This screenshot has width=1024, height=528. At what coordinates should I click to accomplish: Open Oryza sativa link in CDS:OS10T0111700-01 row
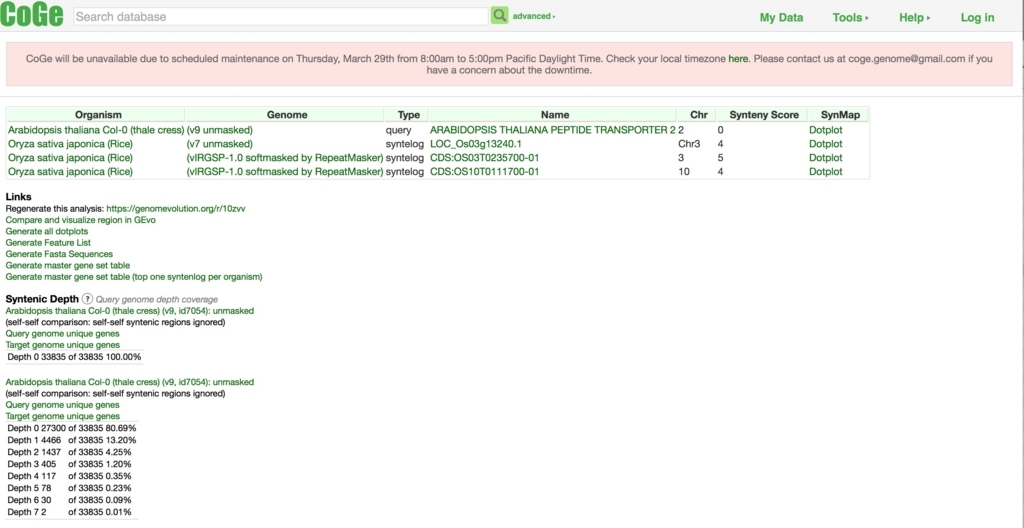pos(70,171)
